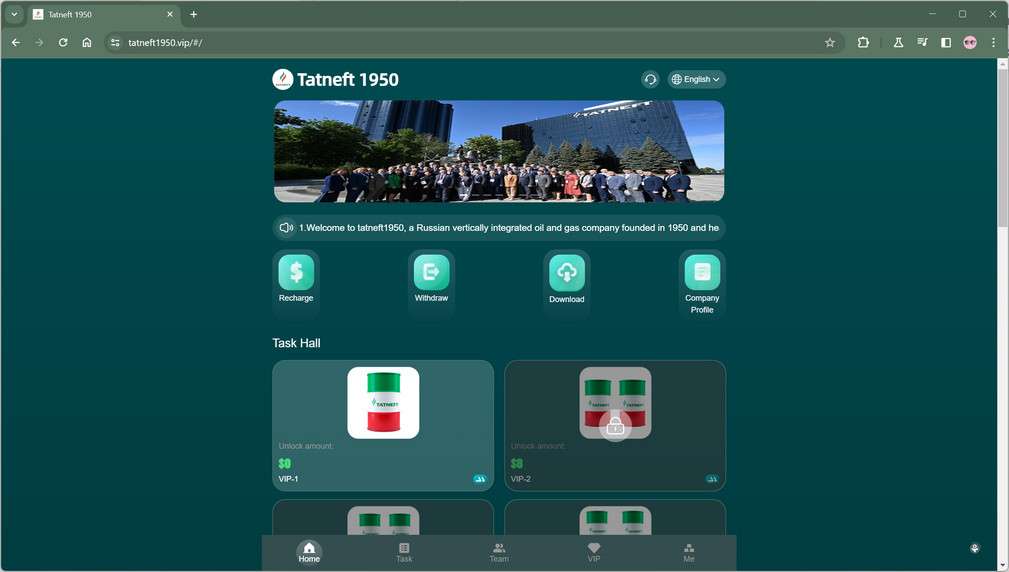1009x572 pixels.
Task: Click the scrollbar down arrow
Action: pos(1003,566)
